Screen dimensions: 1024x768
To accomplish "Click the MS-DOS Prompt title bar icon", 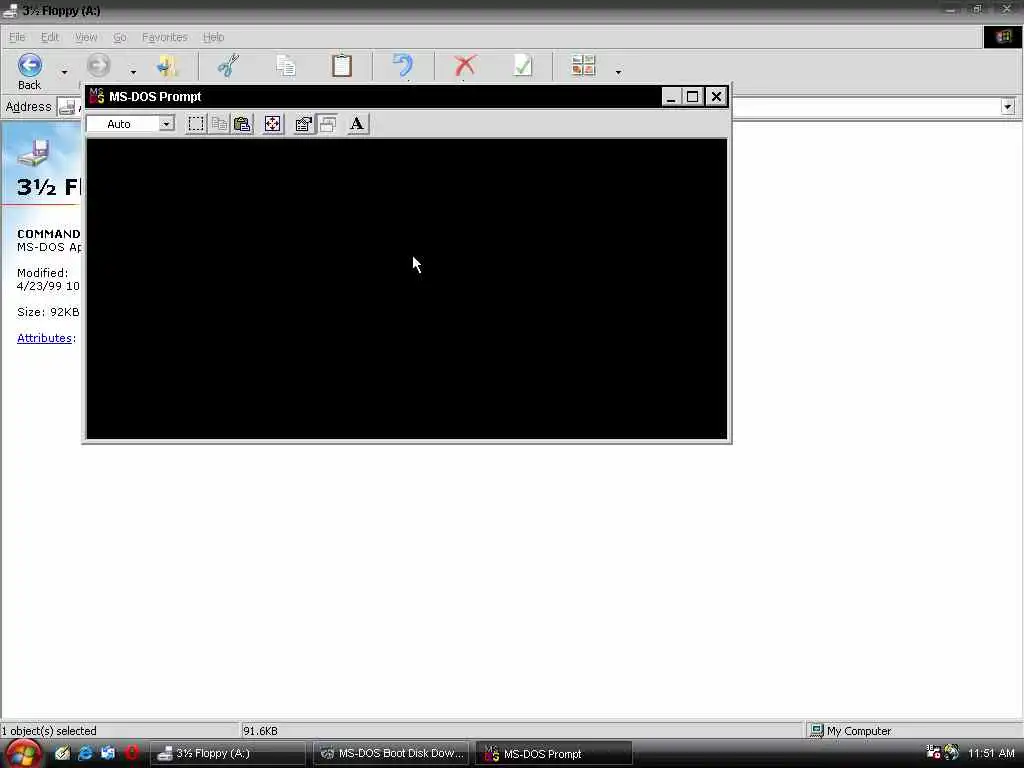I will point(97,96).
